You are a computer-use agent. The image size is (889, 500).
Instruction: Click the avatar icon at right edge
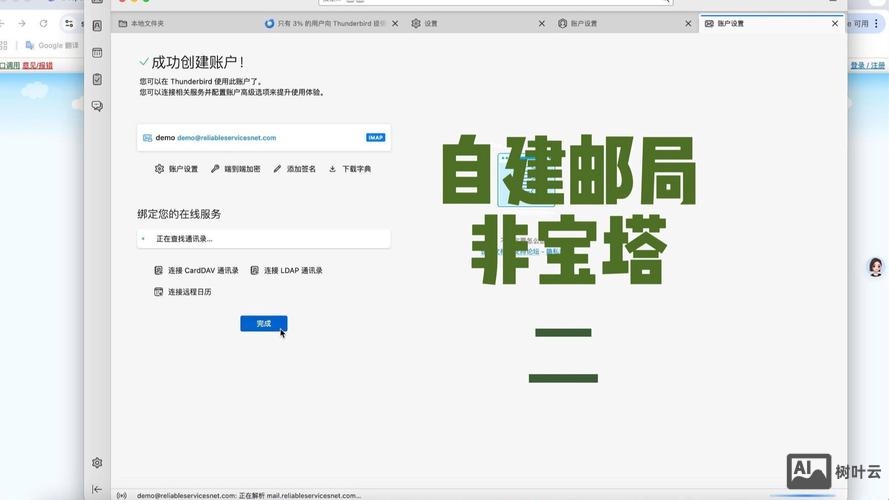tap(876, 267)
